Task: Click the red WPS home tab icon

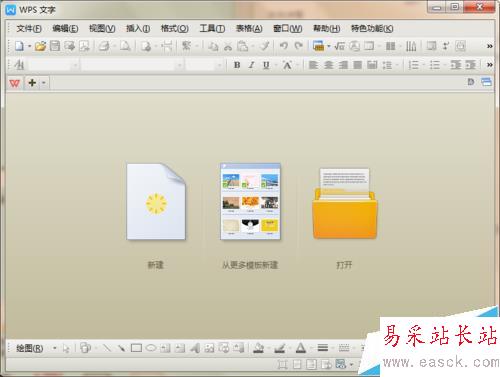Action: 15,83
